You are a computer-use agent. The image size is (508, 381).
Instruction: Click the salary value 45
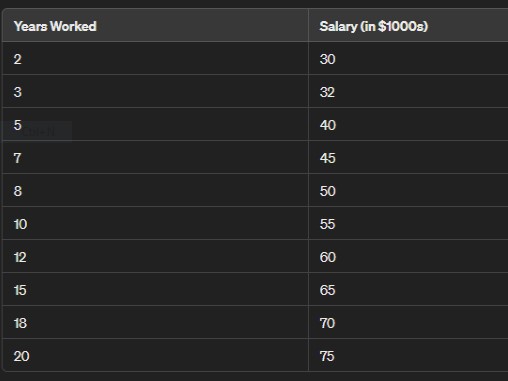point(327,158)
